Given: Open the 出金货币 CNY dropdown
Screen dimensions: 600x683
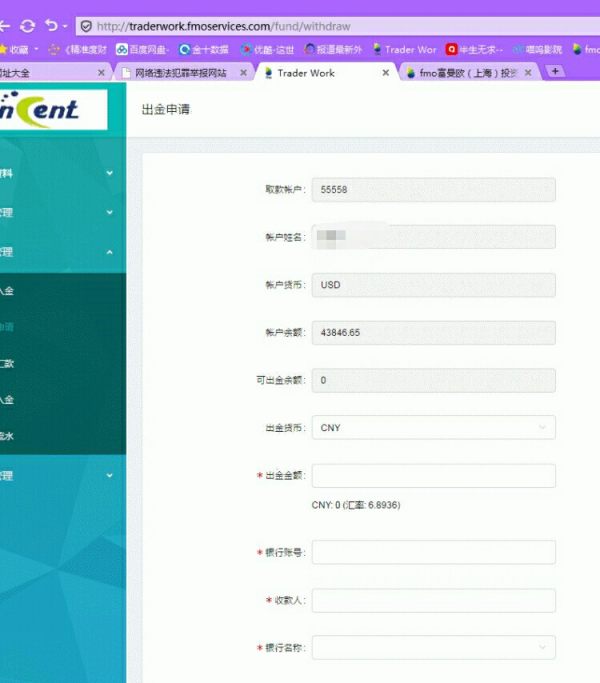Looking at the screenshot, I should pyautogui.click(x=433, y=428).
